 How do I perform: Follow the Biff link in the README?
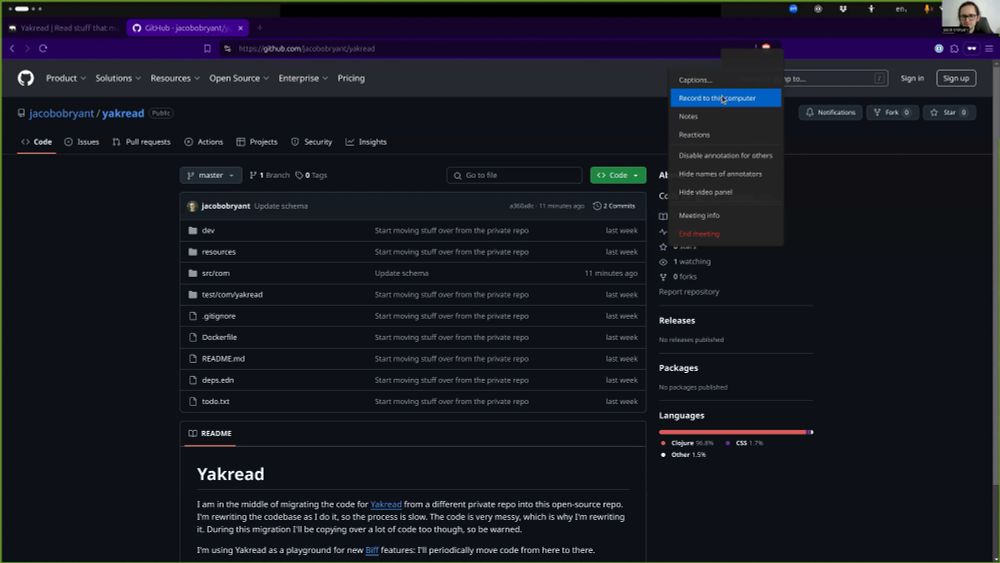click(372, 550)
